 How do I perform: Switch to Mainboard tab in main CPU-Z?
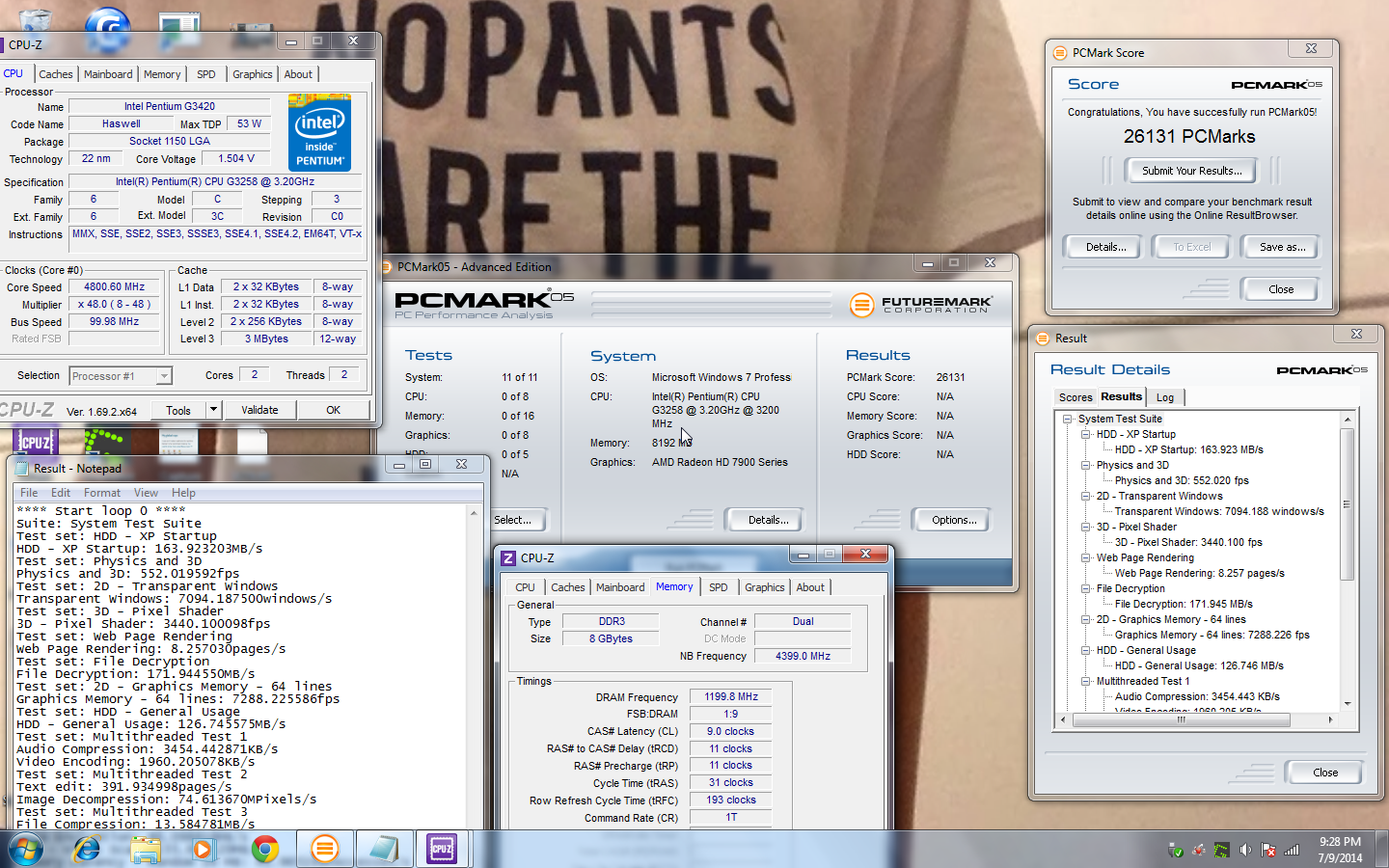108,74
